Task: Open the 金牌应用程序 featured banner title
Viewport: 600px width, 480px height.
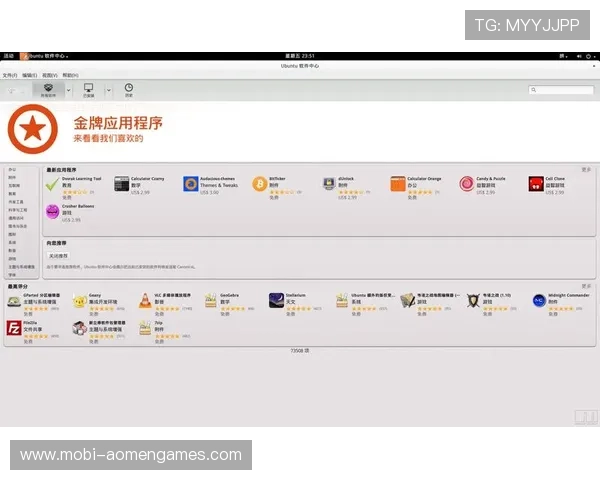Action: pyautogui.click(x=118, y=123)
